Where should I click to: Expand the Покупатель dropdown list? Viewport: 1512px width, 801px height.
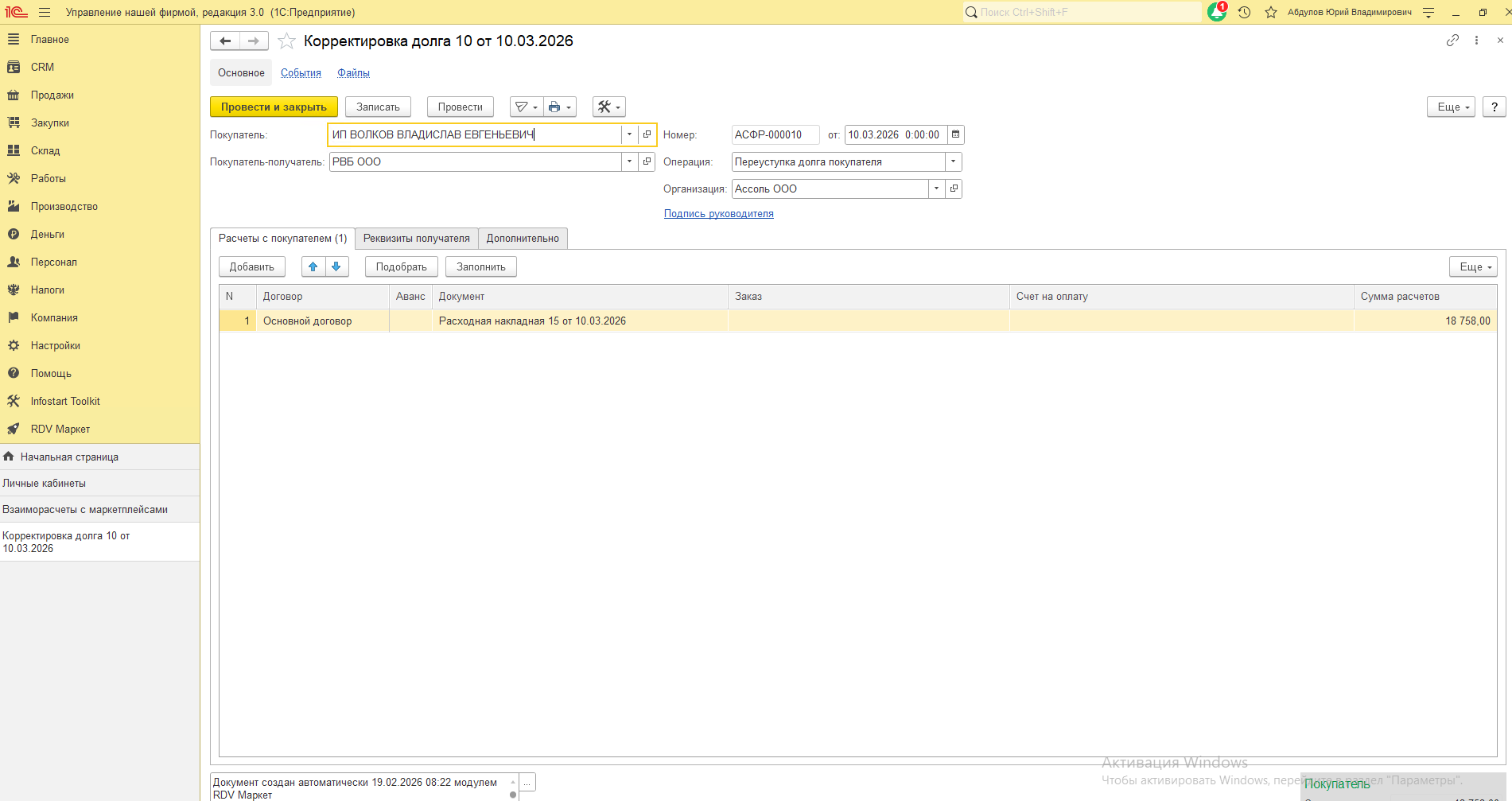point(629,134)
